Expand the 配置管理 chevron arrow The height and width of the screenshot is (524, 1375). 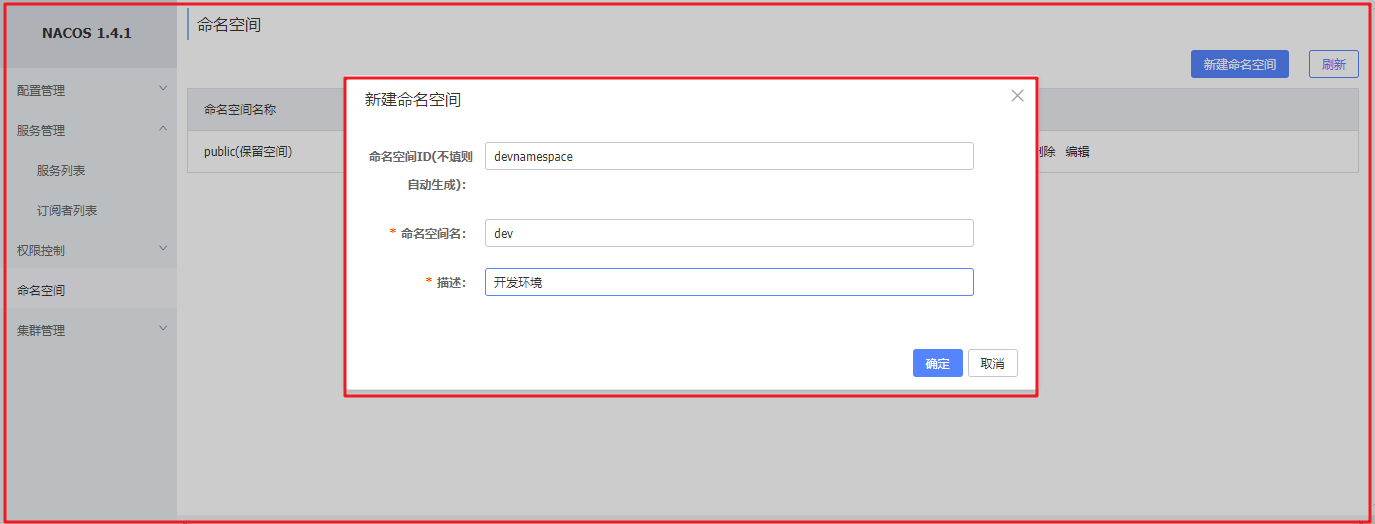click(x=163, y=88)
